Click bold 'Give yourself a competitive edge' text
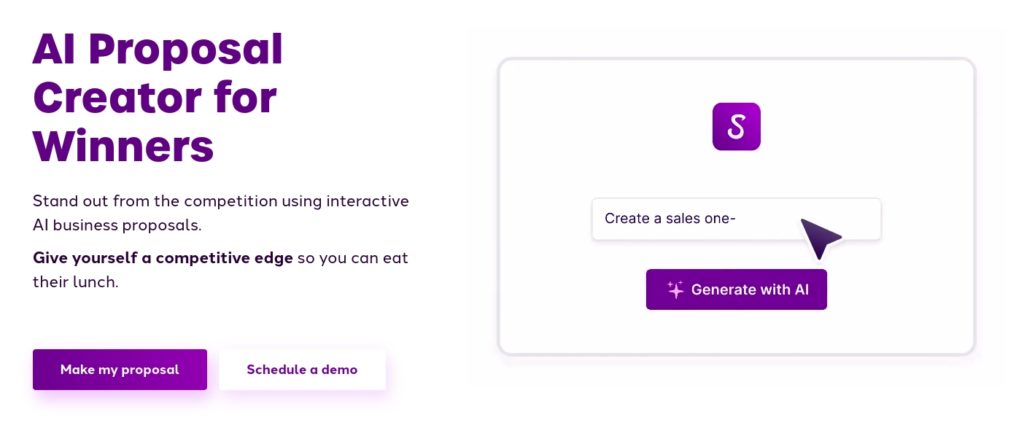Image resolution: width=1024 pixels, height=444 pixels. [x=163, y=258]
